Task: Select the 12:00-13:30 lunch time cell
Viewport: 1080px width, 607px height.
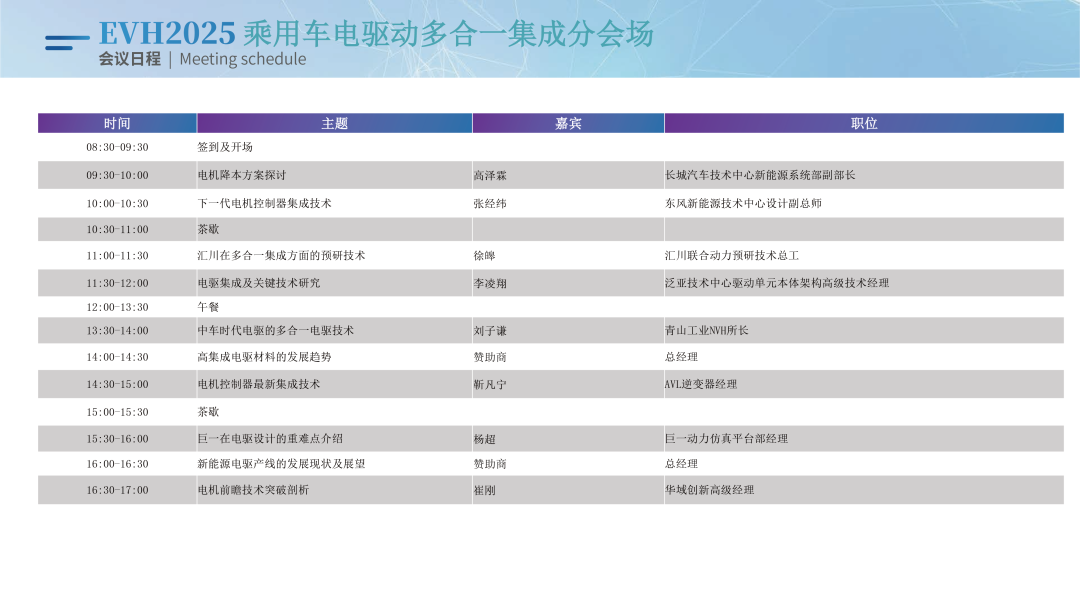Action: click(117, 307)
